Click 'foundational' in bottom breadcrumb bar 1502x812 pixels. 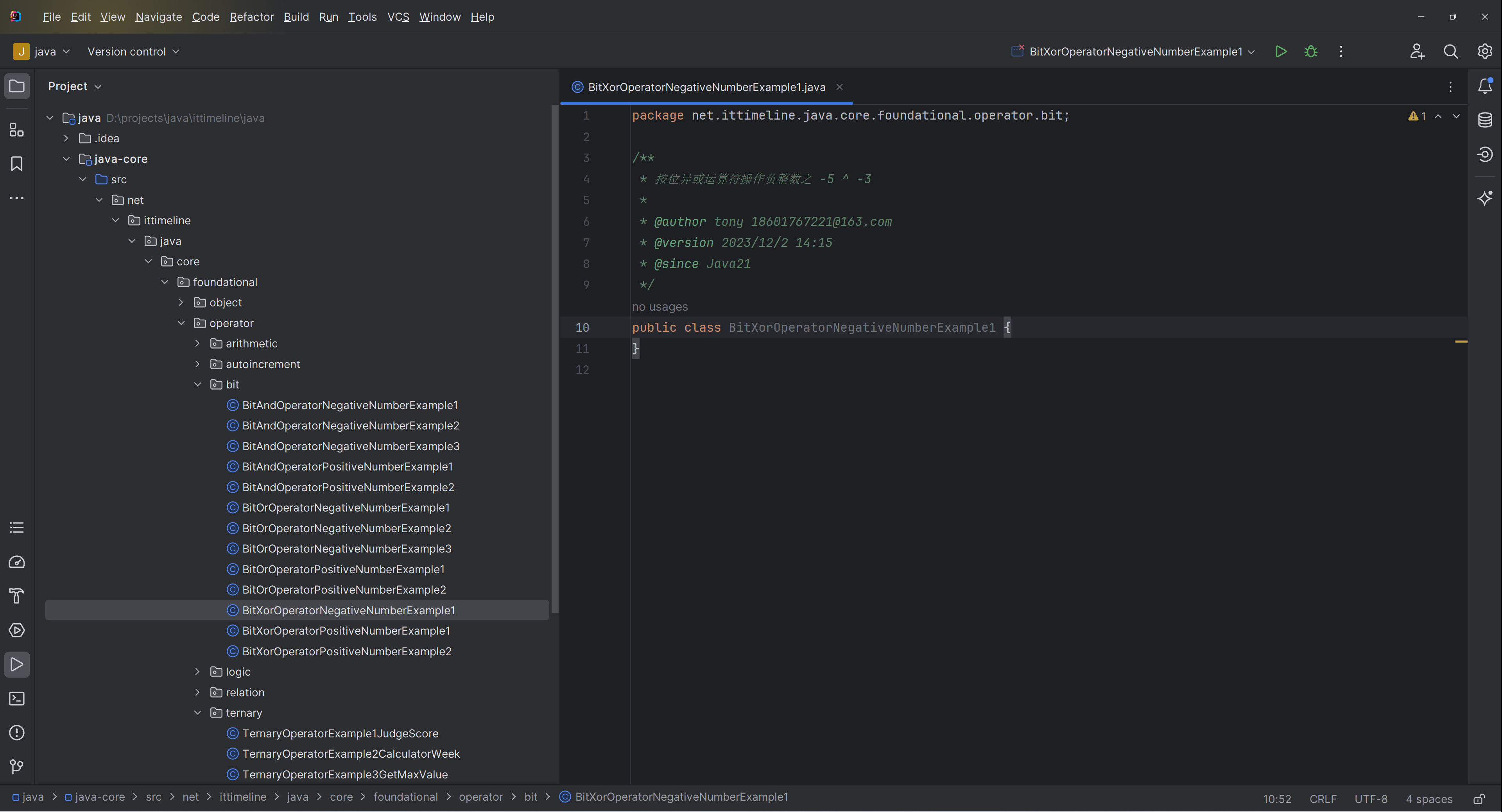(406, 797)
